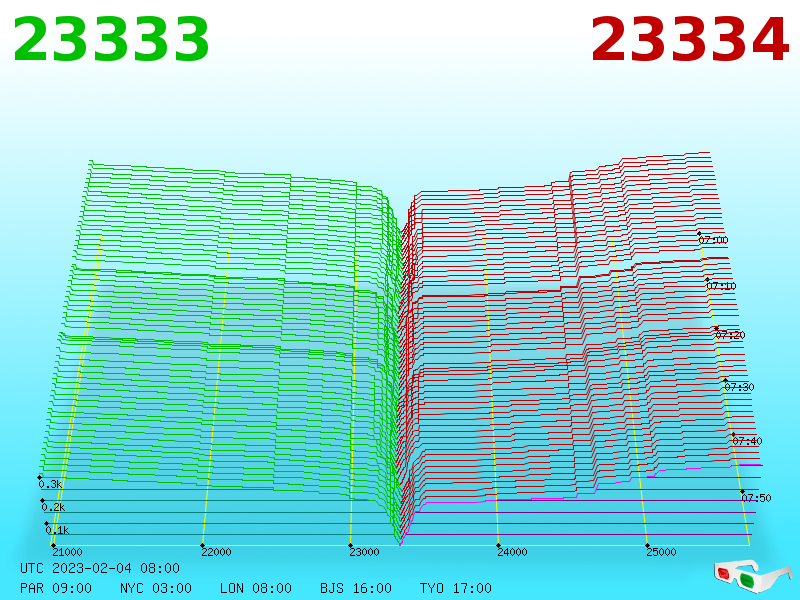The image size is (800, 600).
Task: Click the BJS 16:00 clock
Action: click(x=356, y=588)
